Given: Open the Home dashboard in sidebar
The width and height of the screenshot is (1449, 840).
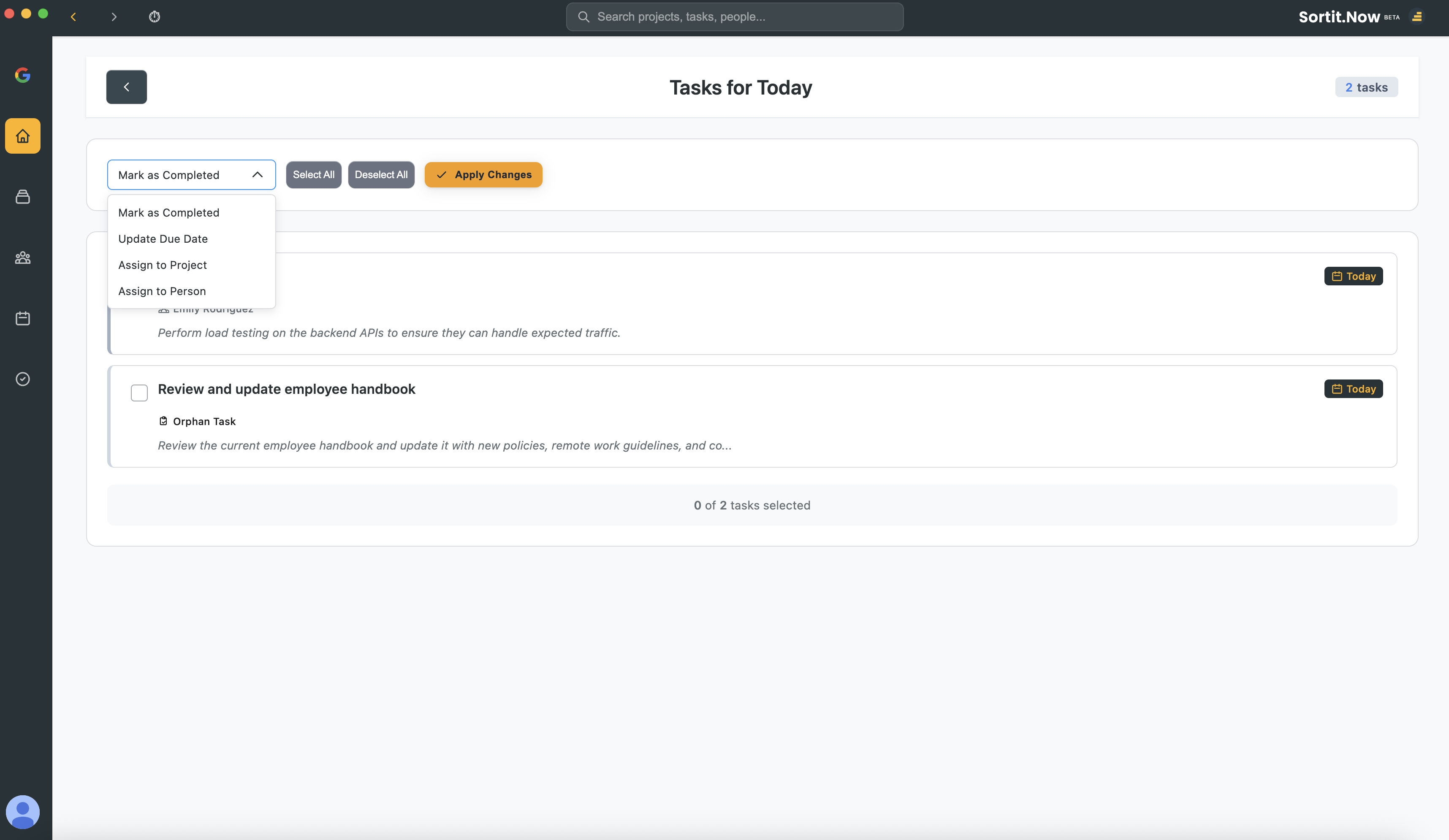Looking at the screenshot, I should [x=22, y=136].
